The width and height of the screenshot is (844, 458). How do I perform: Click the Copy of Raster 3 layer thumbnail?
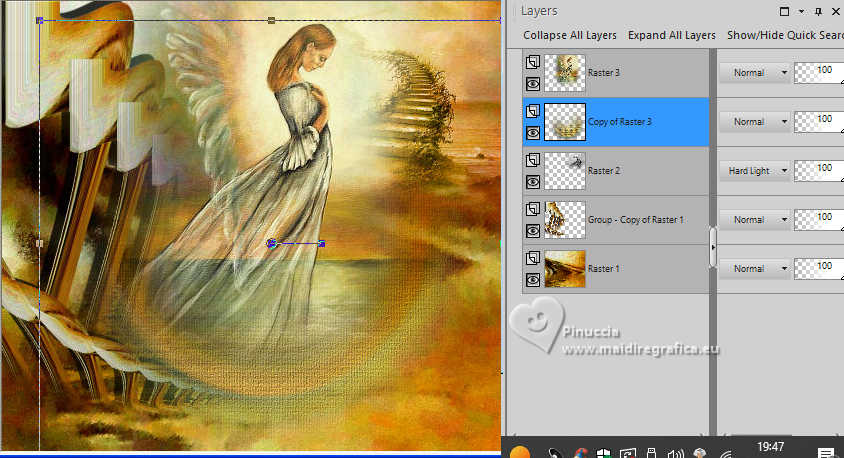click(565, 122)
